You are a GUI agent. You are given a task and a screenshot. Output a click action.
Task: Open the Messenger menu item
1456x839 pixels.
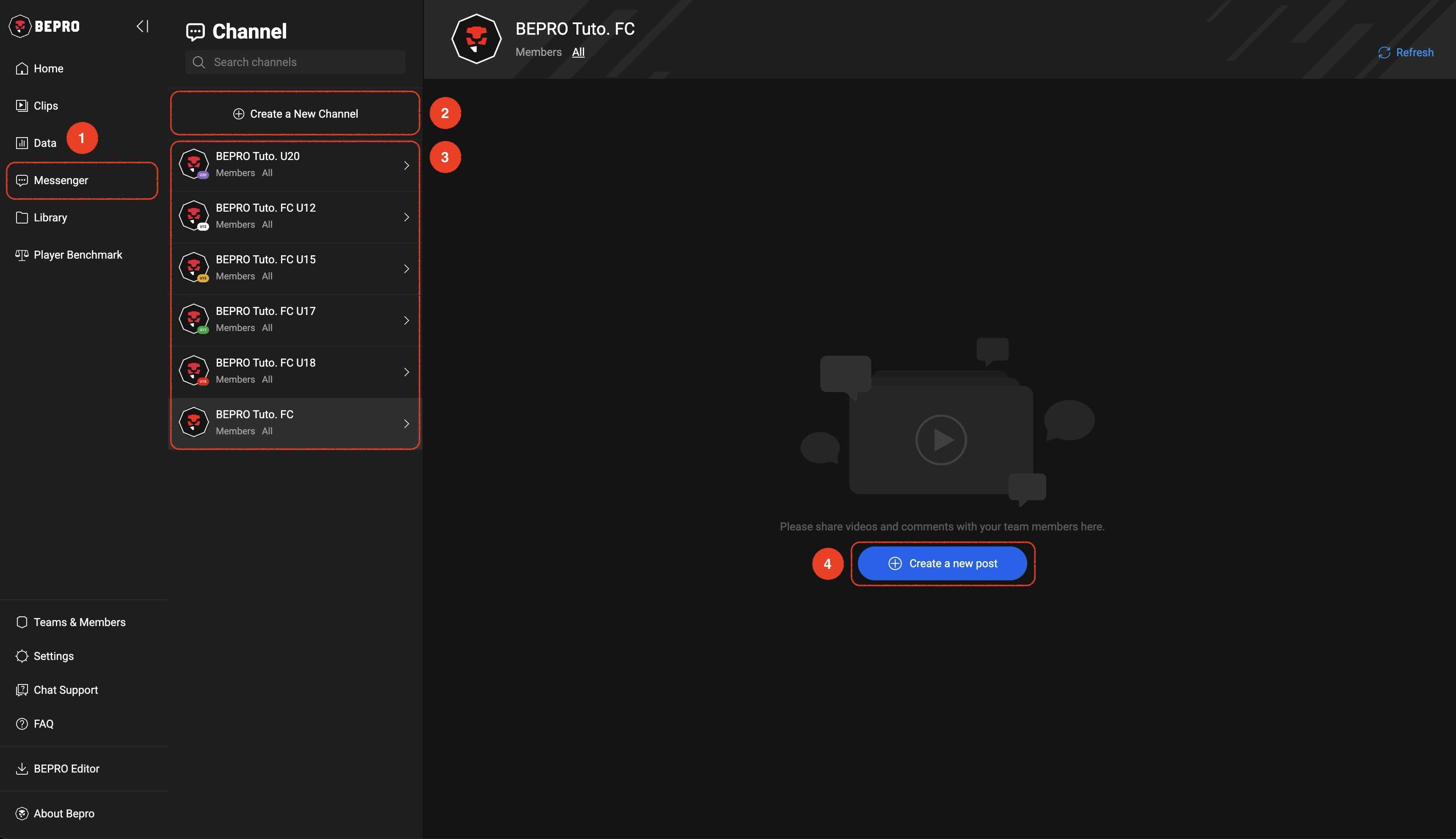(x=61, y=180)
